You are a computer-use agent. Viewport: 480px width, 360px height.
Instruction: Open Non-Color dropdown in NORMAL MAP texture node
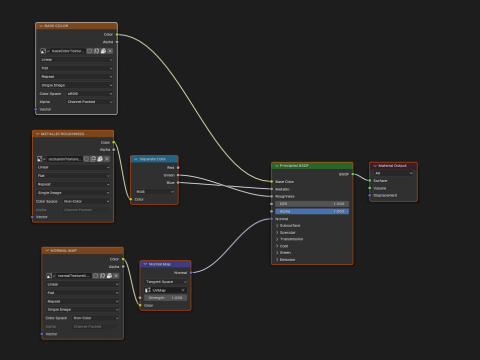[96, 318]
